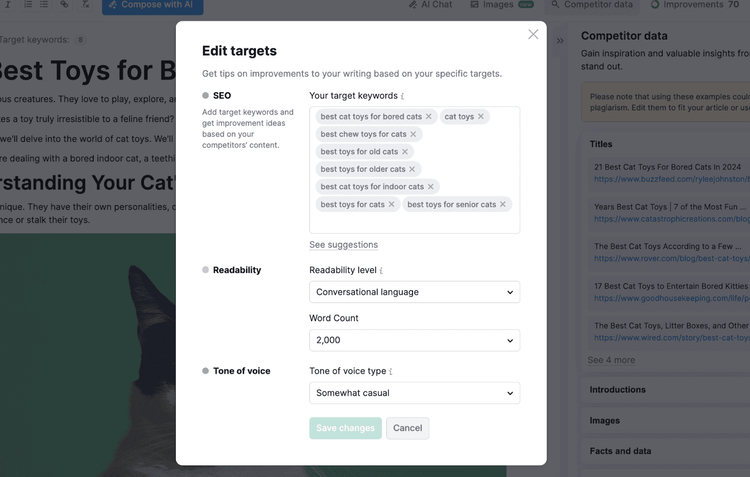Screen dimensions: 750x477
Task: Click the See suggestions link
Action: pyautogui.click(x=343, y=245)
